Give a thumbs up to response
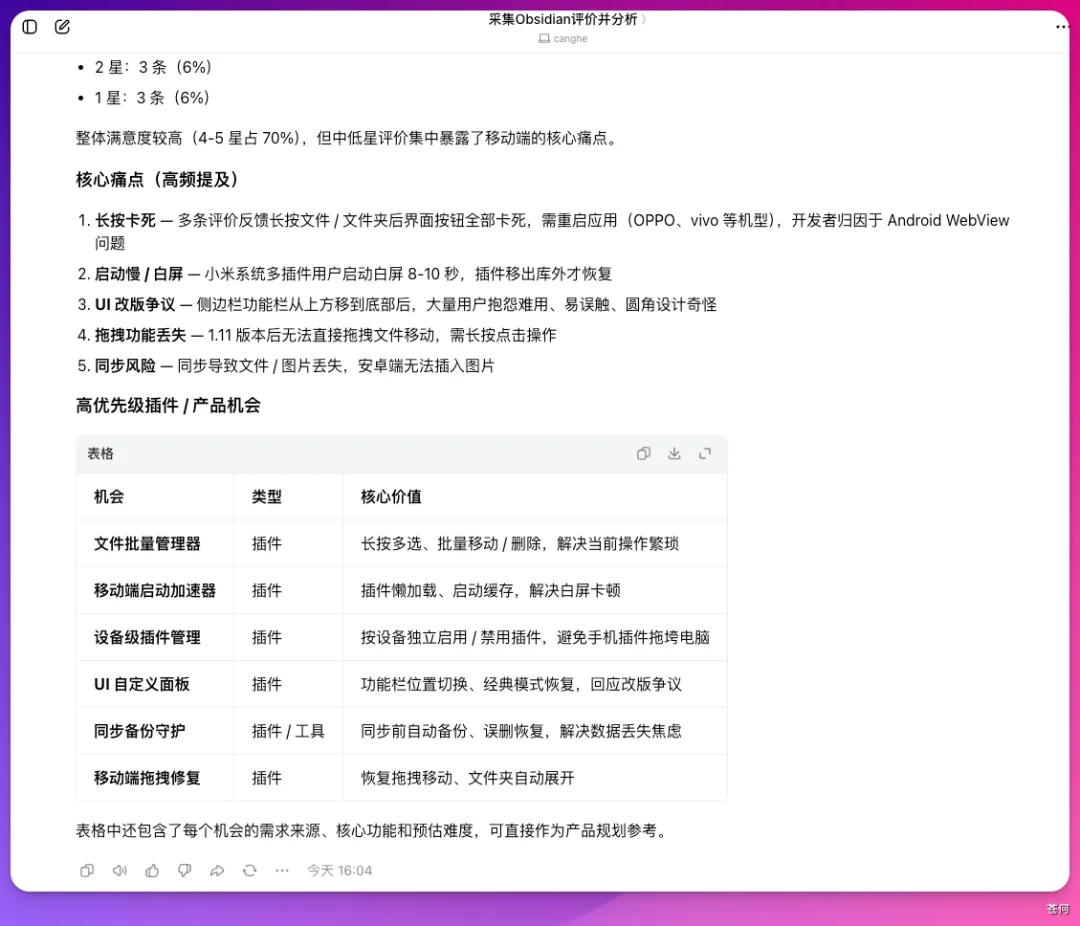Viewport: 1080px width, 926px height. click(152, 870)
